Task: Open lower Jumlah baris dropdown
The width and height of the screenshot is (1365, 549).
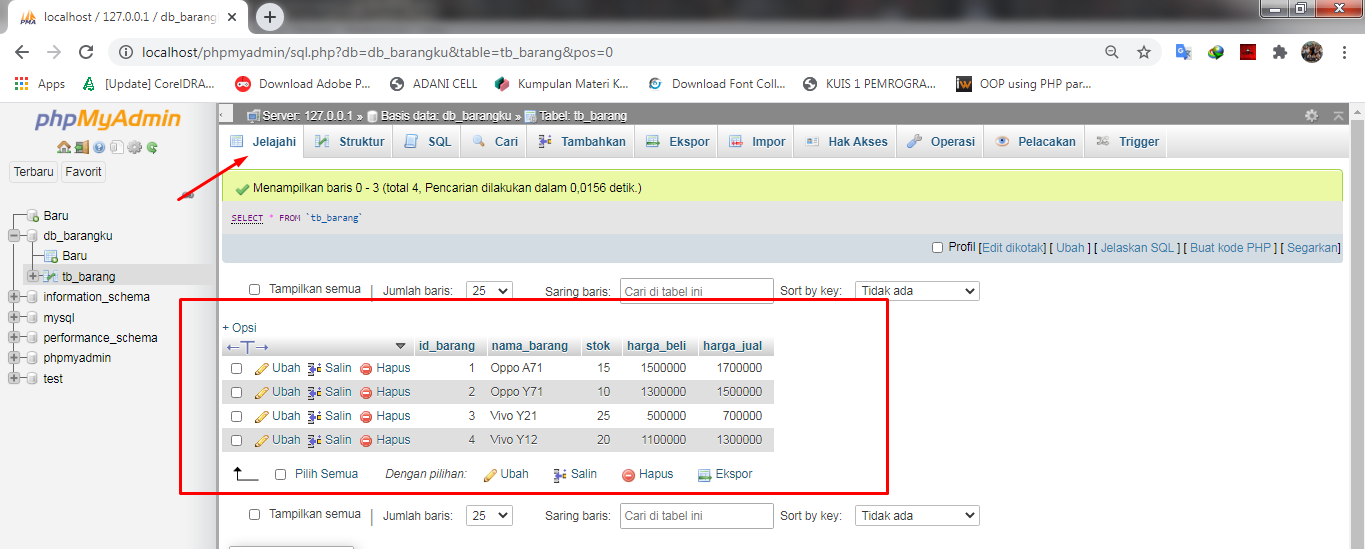Action: tap(491, 516)
